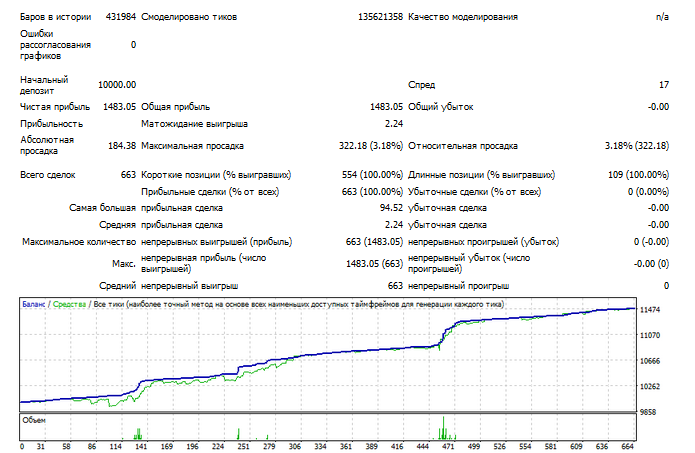Click 'непрерывных проигрышей (убыток)' label

(x=483, y=242)
